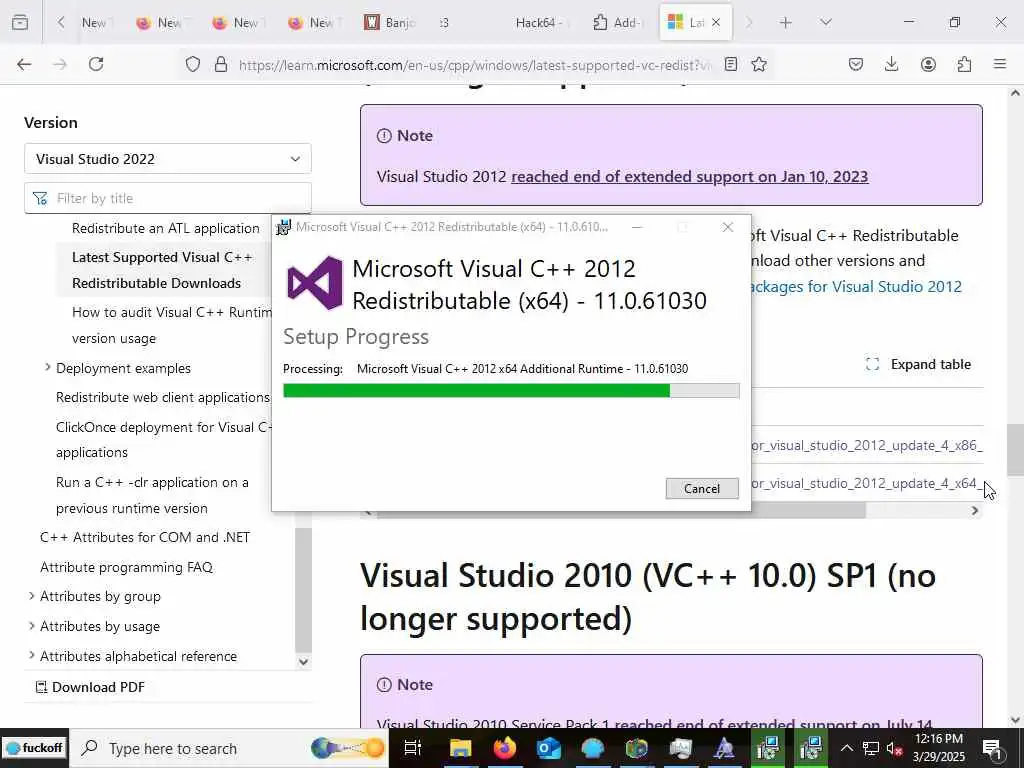Click the Download PDF icon

point(41,687)
